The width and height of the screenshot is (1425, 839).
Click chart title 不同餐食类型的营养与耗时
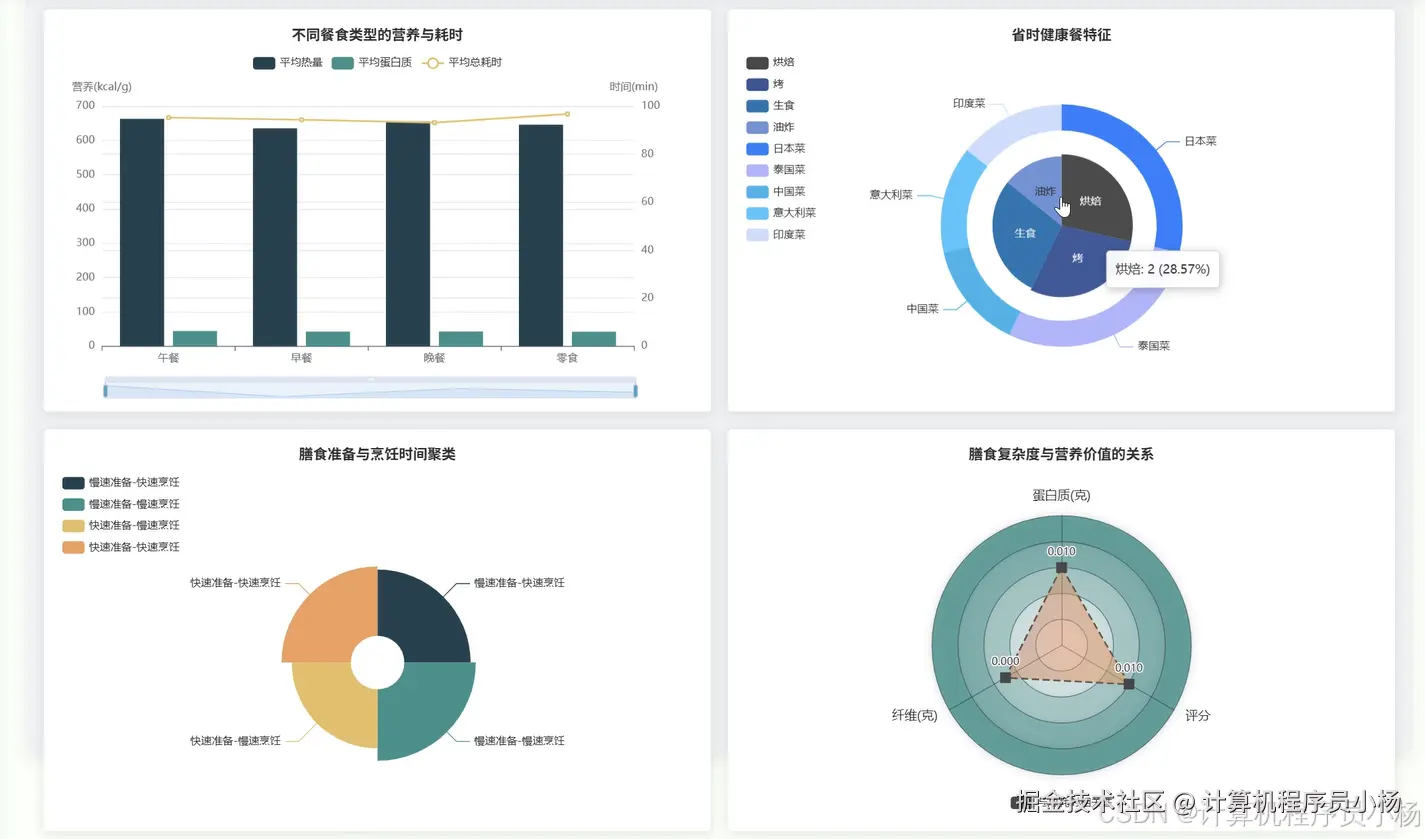(377, 35)
